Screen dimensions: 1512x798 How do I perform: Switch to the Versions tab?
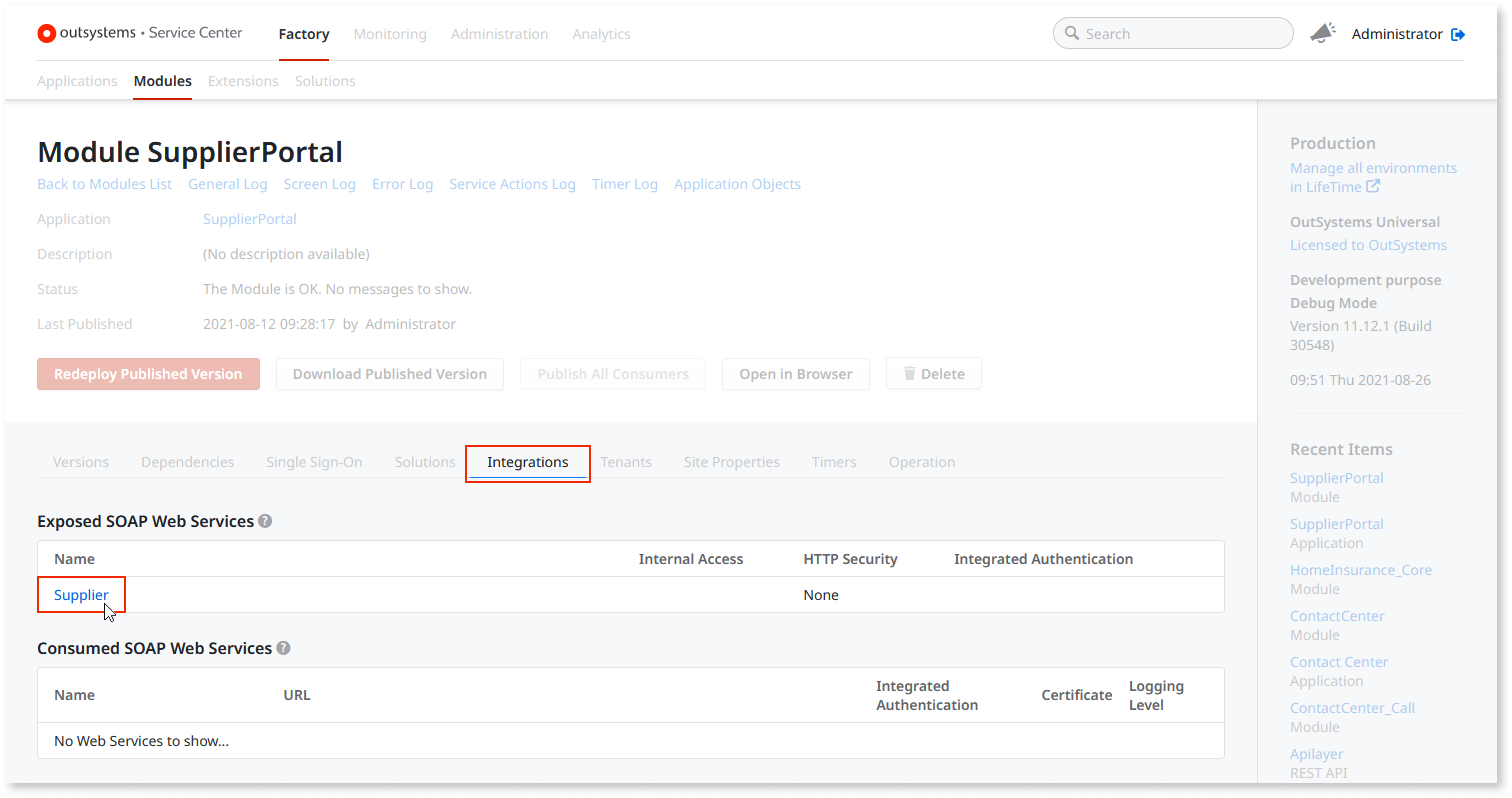pyautogui.click(x=80, y=461)
